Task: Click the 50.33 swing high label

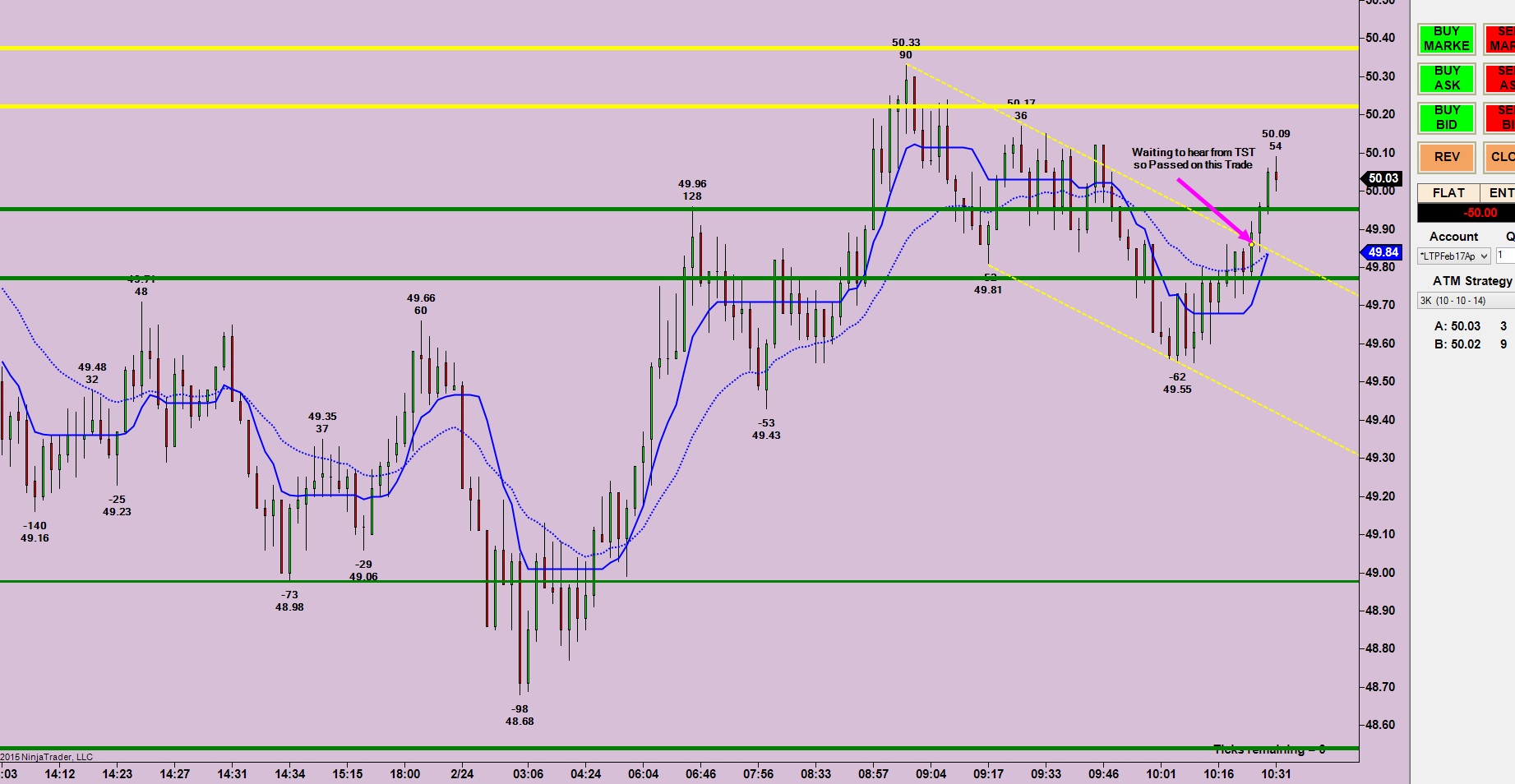Action: [906, 43]
